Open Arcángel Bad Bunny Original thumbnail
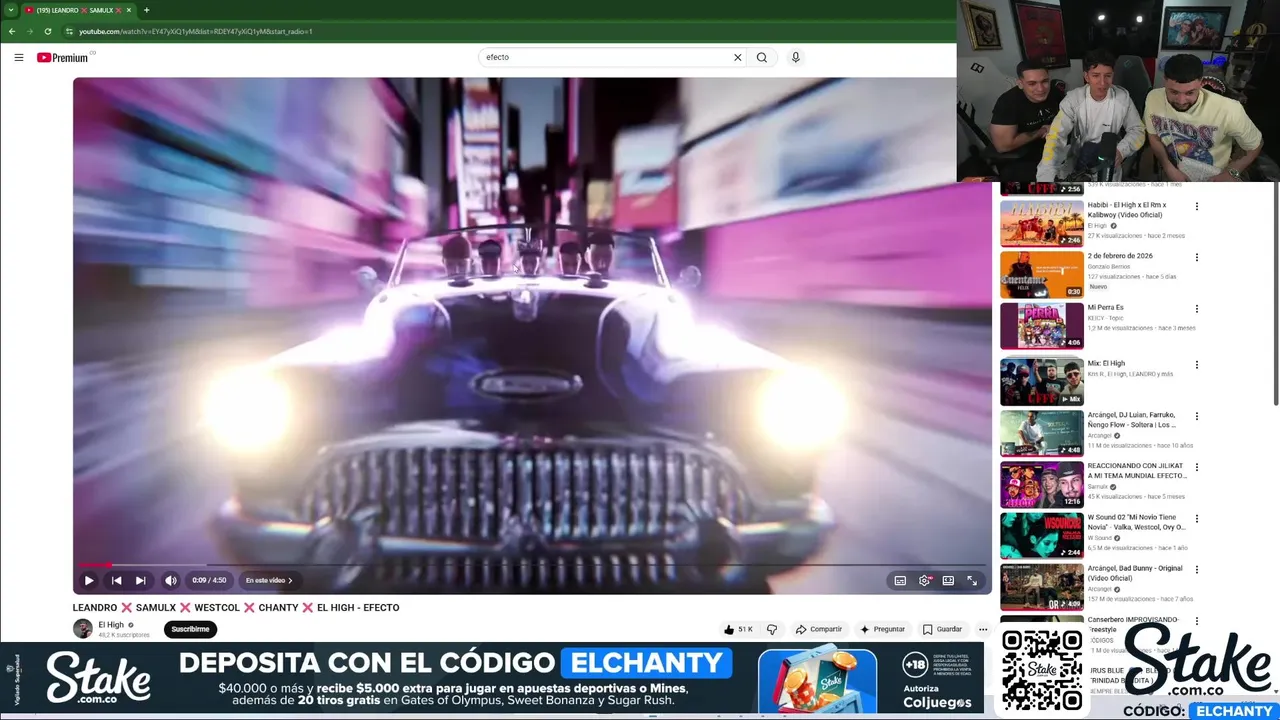This screenshot has width=1280, height=720. point(1041,587)
